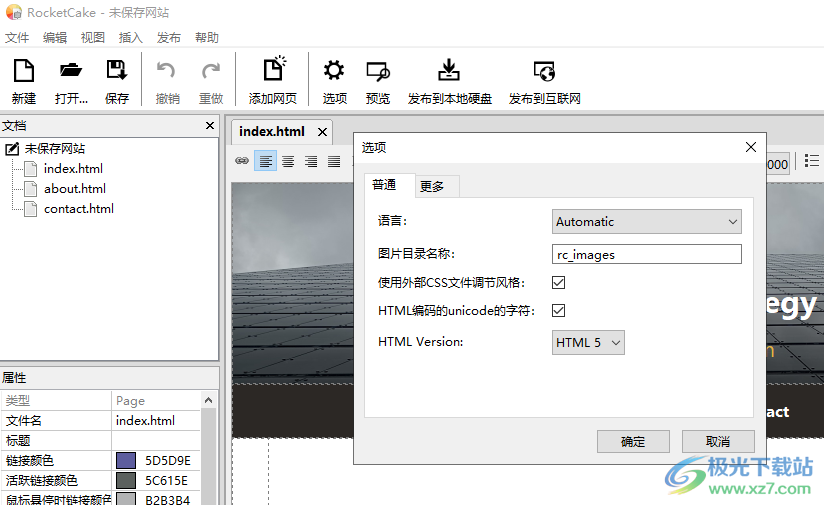Image resolution: width=824 pixels, height=505 pixels.
Task: Add a page with the 添加网页 icon
Action: pyautogui.click(x=273, y=68)
